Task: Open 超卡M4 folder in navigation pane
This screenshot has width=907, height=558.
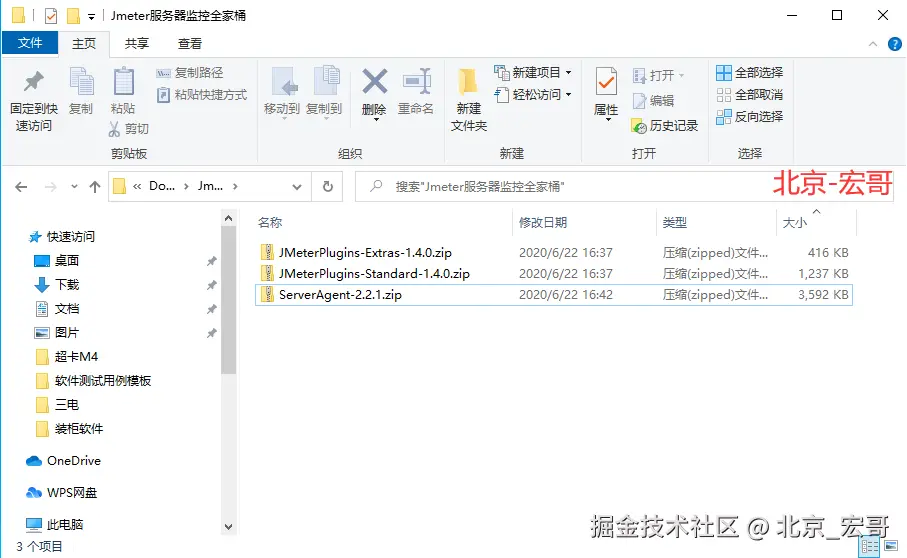Action: [x=76, y=357]
